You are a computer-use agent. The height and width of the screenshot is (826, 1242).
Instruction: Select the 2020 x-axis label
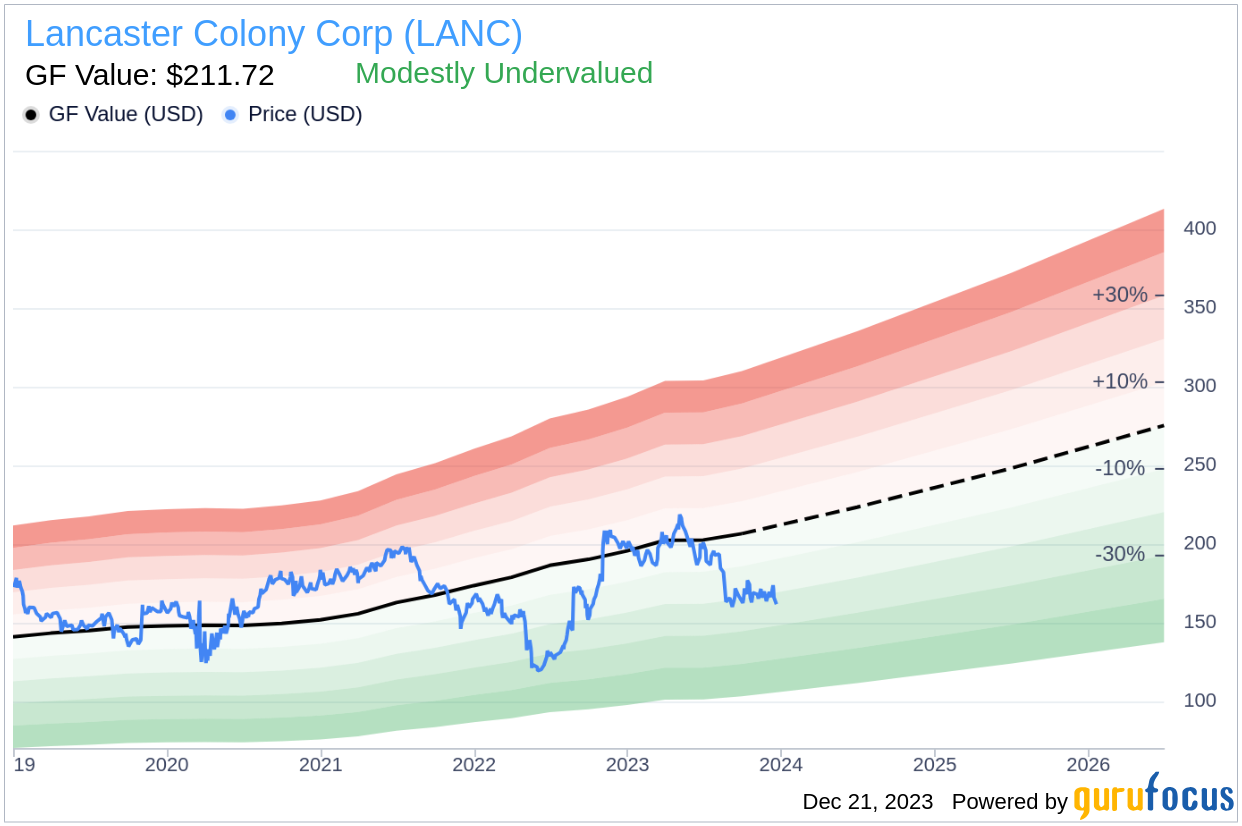coord(167,766)
